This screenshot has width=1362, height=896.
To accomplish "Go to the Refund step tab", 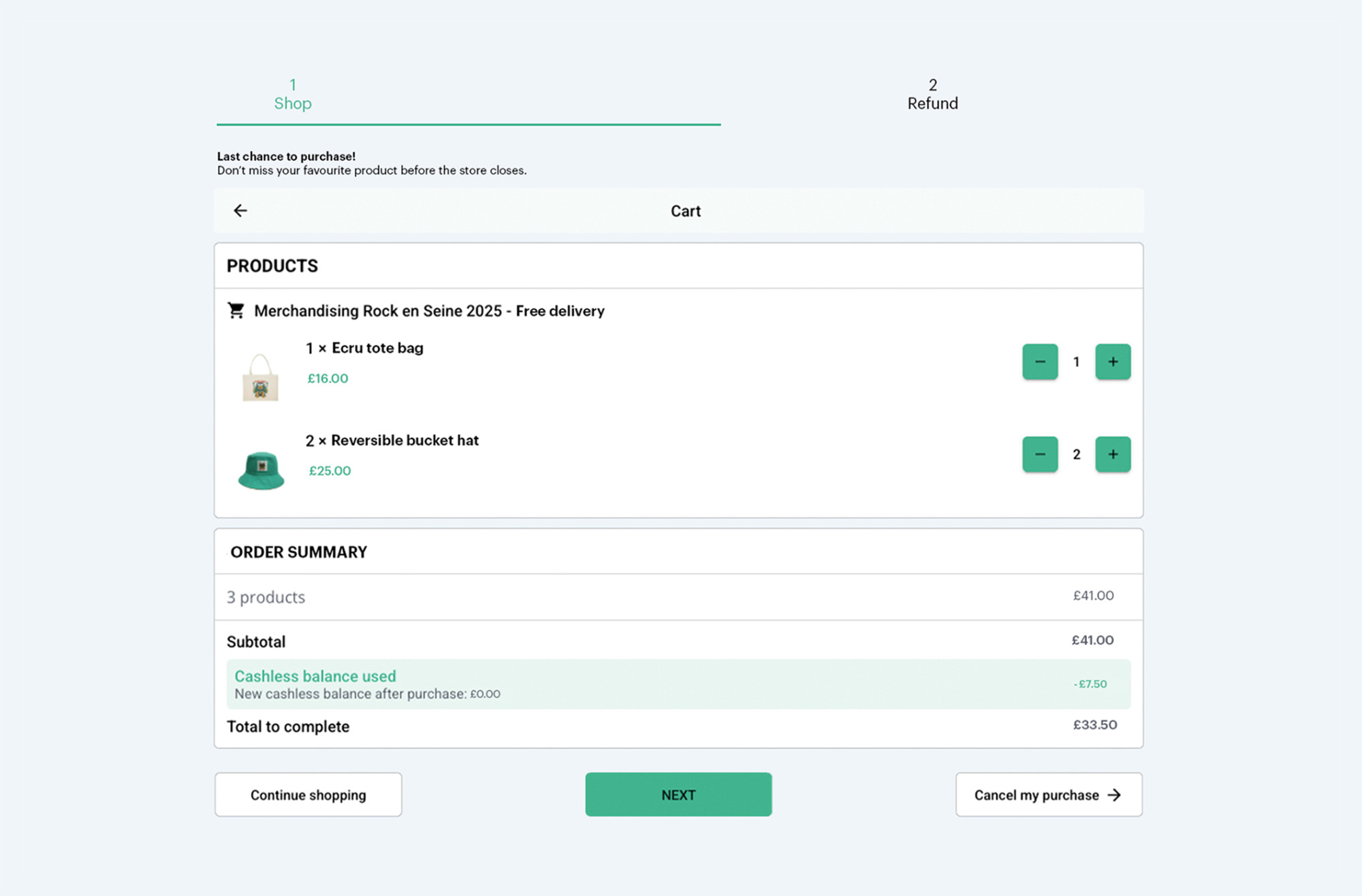I will point(932,95).
